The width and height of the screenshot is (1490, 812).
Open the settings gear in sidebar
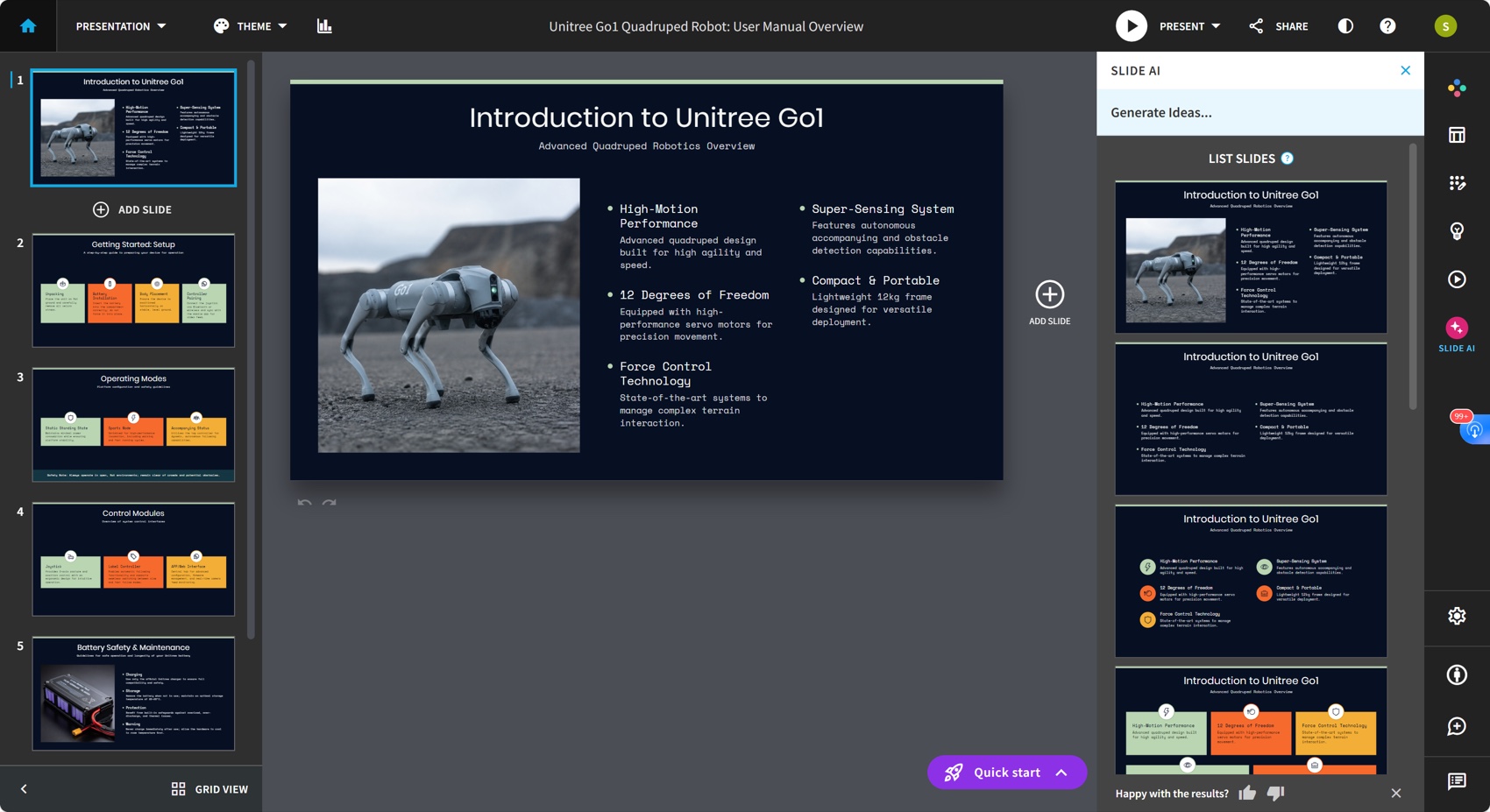[1457, 616]
